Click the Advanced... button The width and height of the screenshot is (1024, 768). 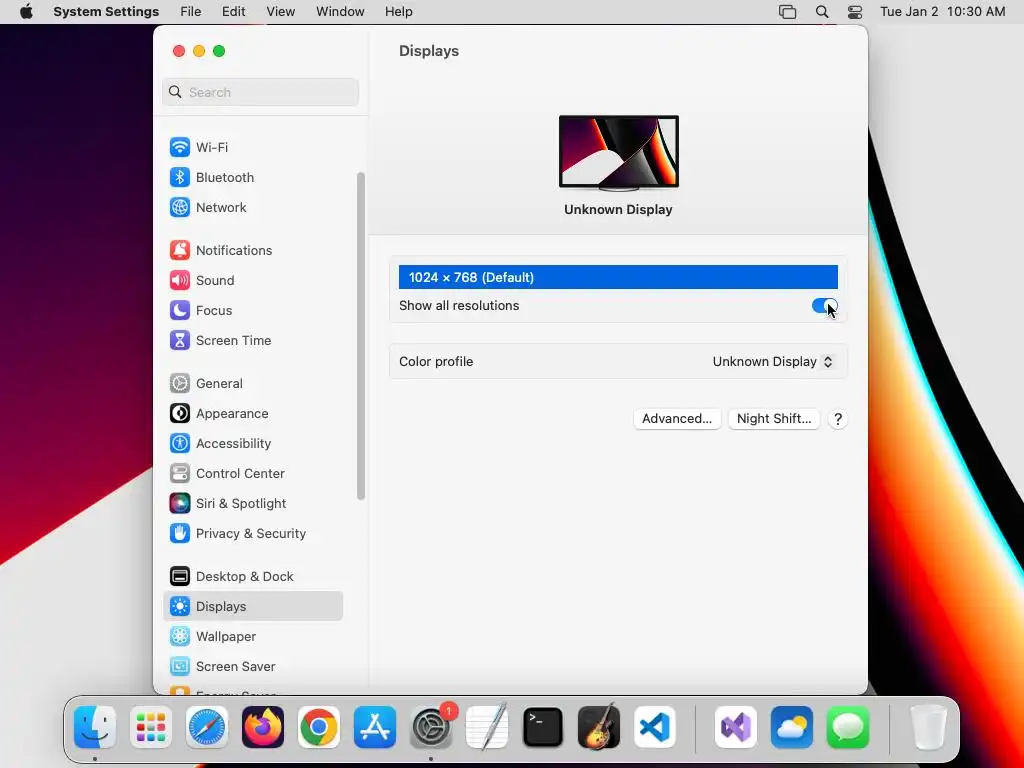pyautogui.click(x=677, y=419)
